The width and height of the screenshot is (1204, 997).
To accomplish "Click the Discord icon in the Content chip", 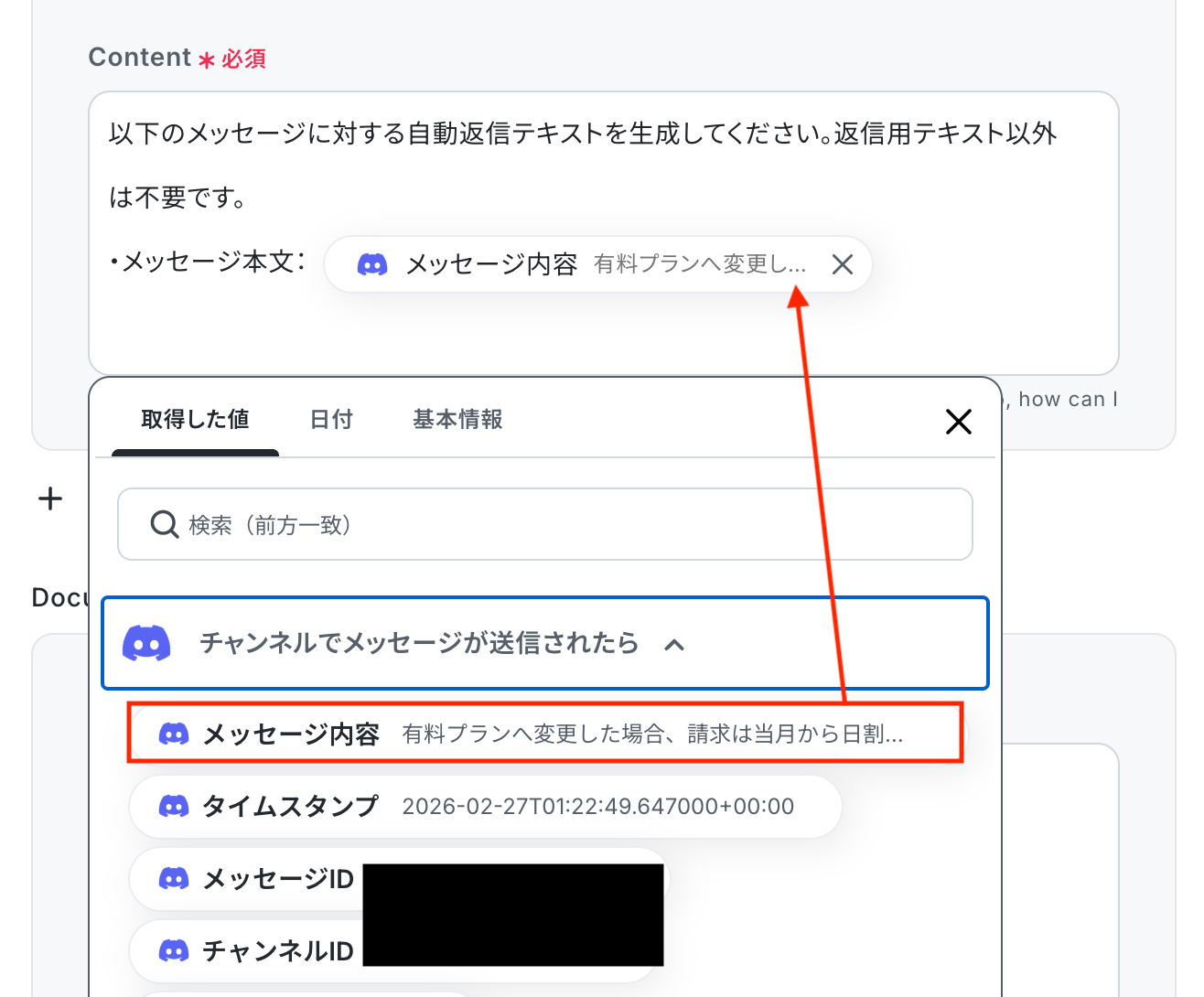I will [x=371, y=265].
